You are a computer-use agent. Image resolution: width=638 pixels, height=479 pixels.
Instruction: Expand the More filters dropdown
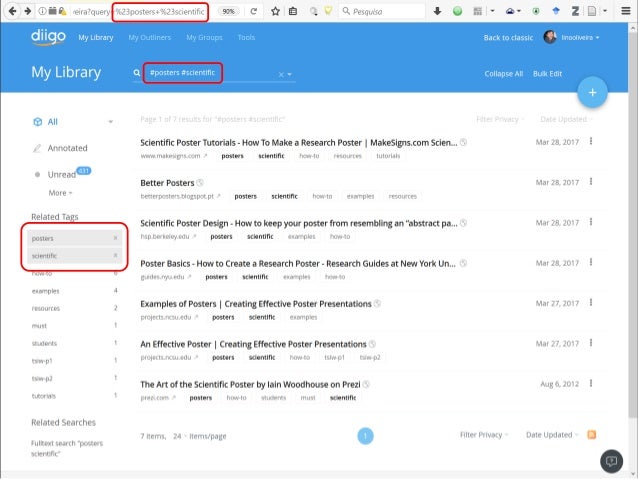[x=60, y=193]
